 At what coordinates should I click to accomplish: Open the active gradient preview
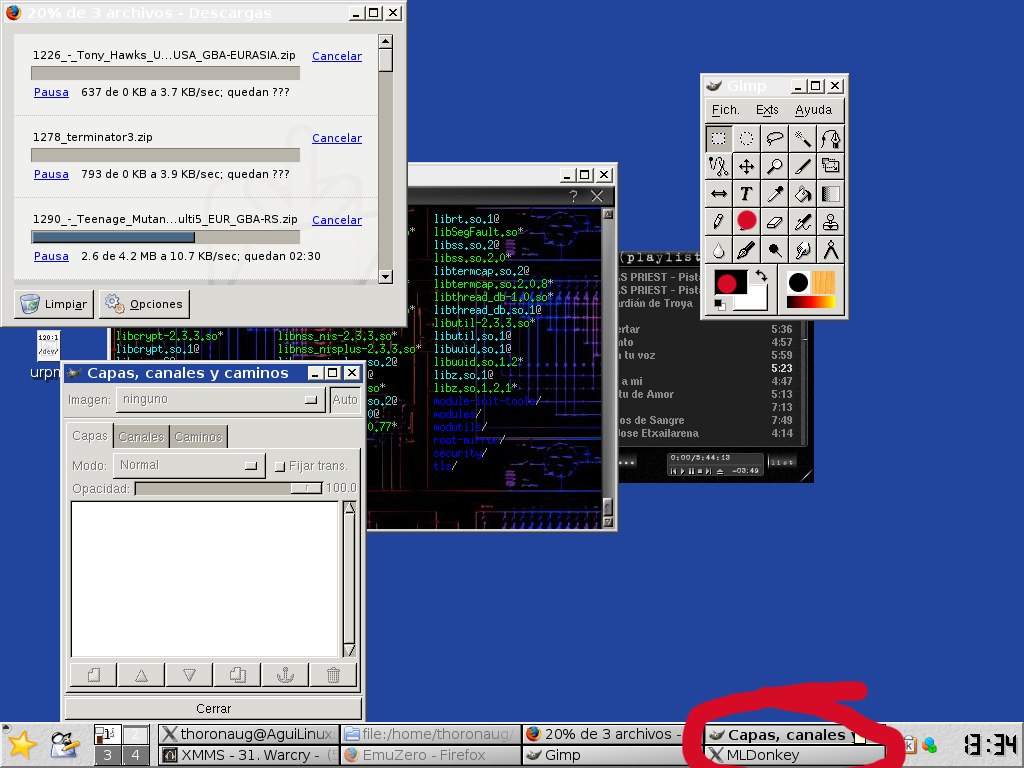point(810,302)
